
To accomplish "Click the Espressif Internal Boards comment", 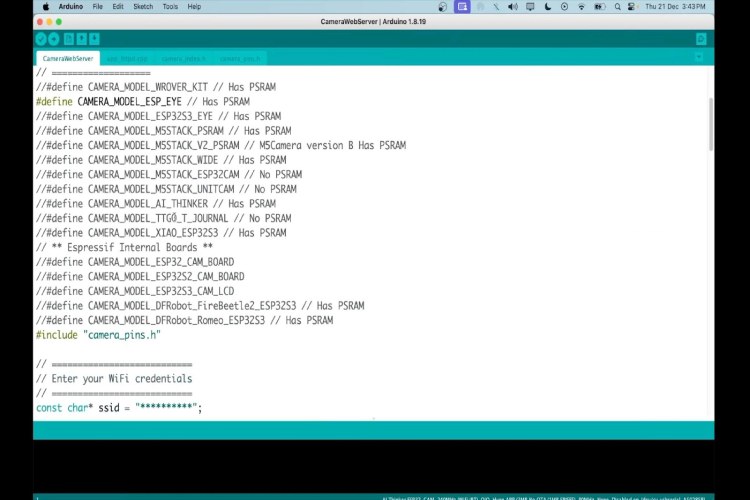I will click(124, 247).
